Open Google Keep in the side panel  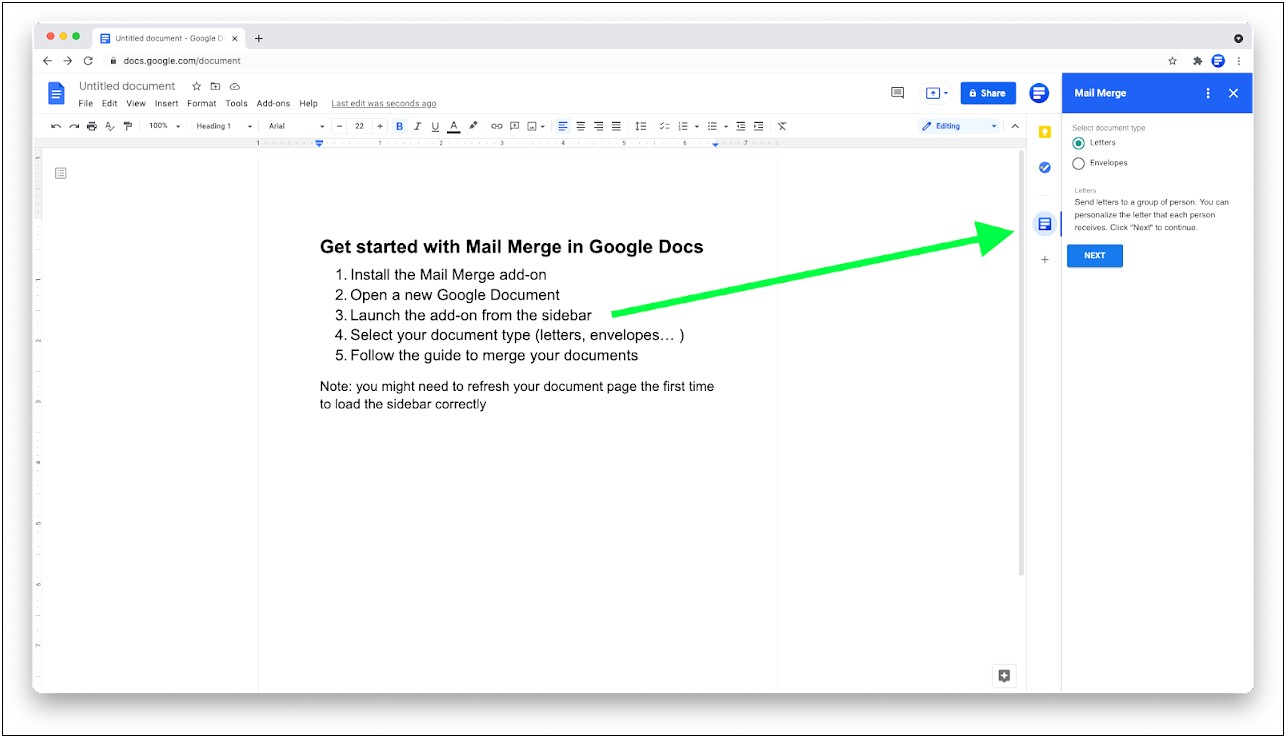point(1045,132)
